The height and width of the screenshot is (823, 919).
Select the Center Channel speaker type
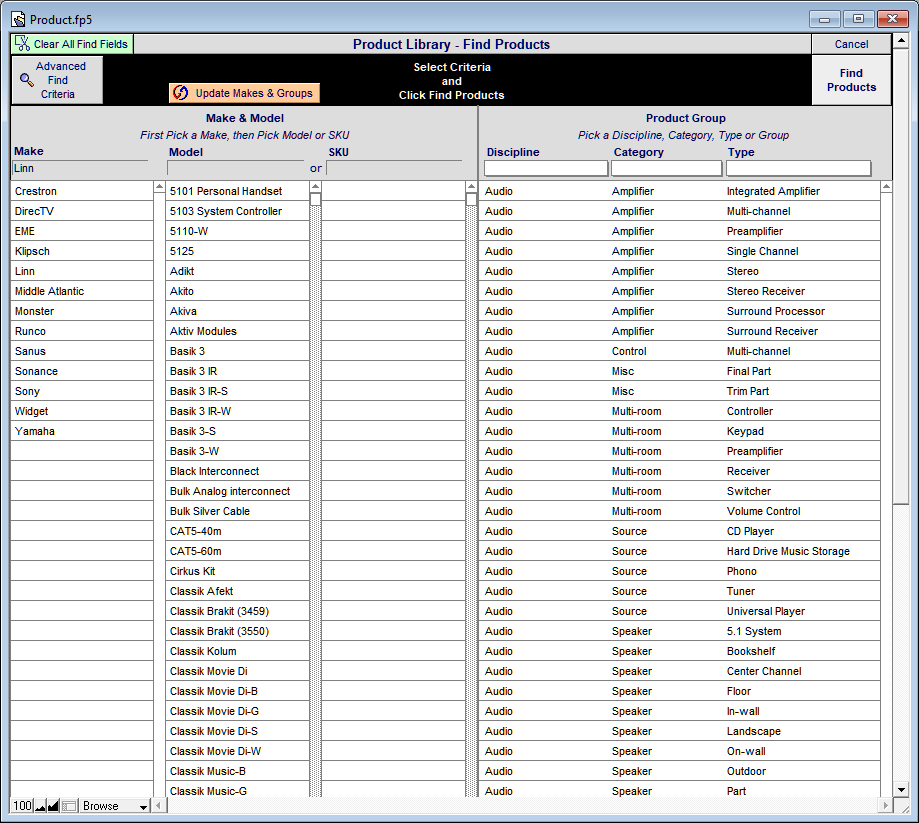(x=680, y=671)
